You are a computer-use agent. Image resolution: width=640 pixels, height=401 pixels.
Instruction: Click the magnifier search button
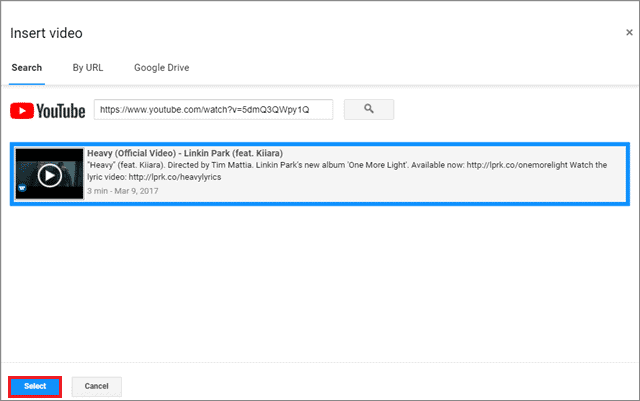pos(369,109)
